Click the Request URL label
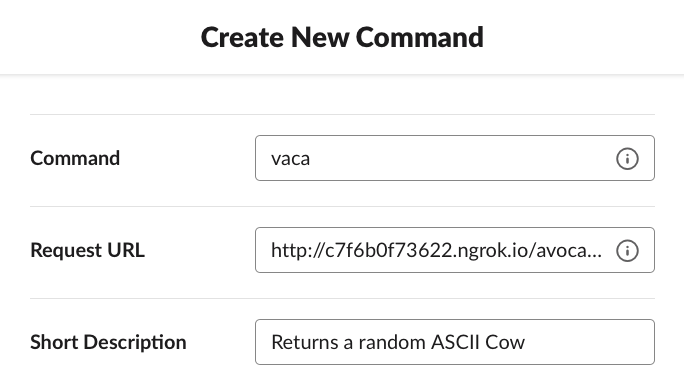The width and height of the screenshot is (684, 387). (x=87, y=250)
